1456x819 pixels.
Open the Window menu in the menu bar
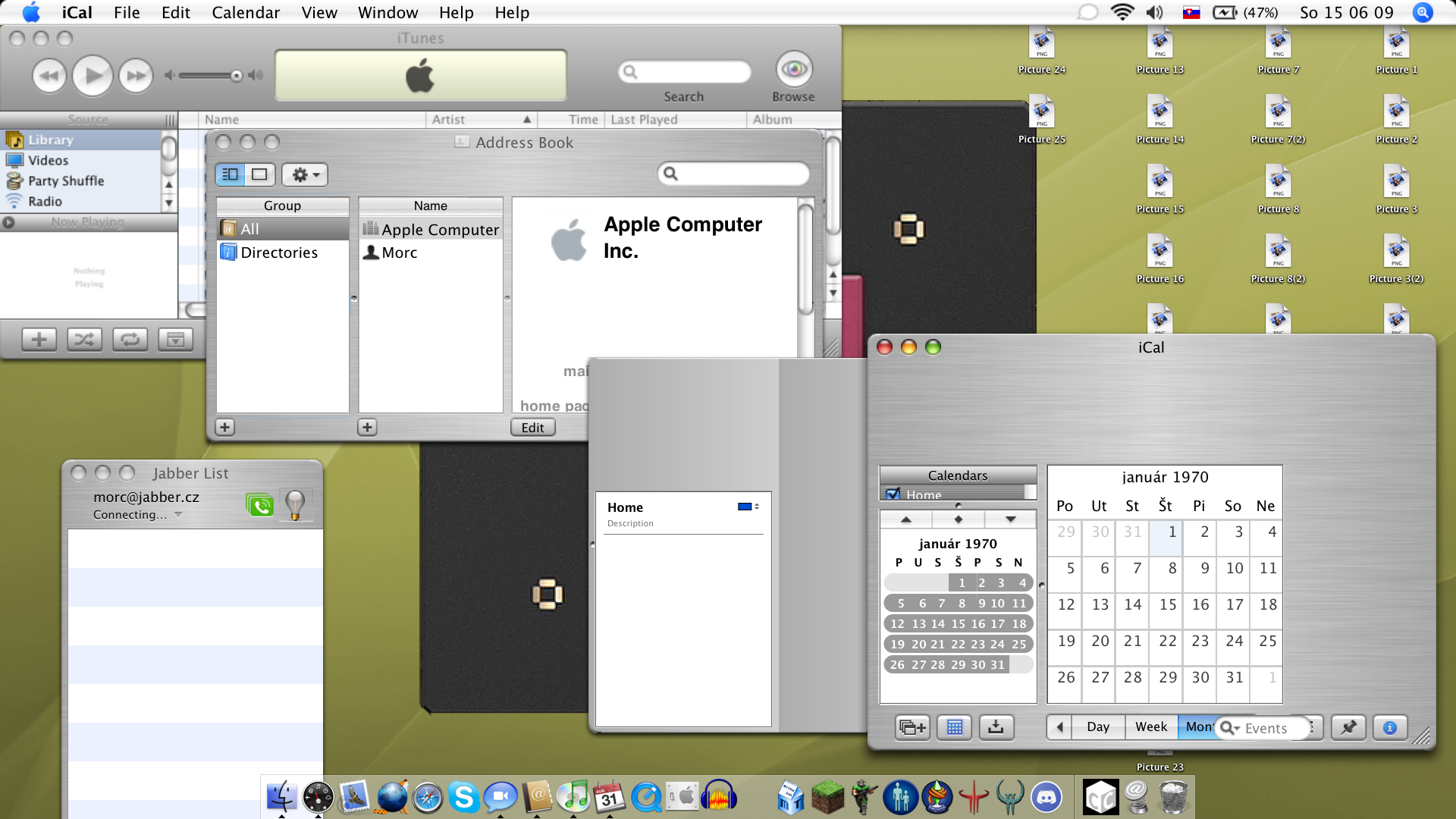[x=388, y=12]
